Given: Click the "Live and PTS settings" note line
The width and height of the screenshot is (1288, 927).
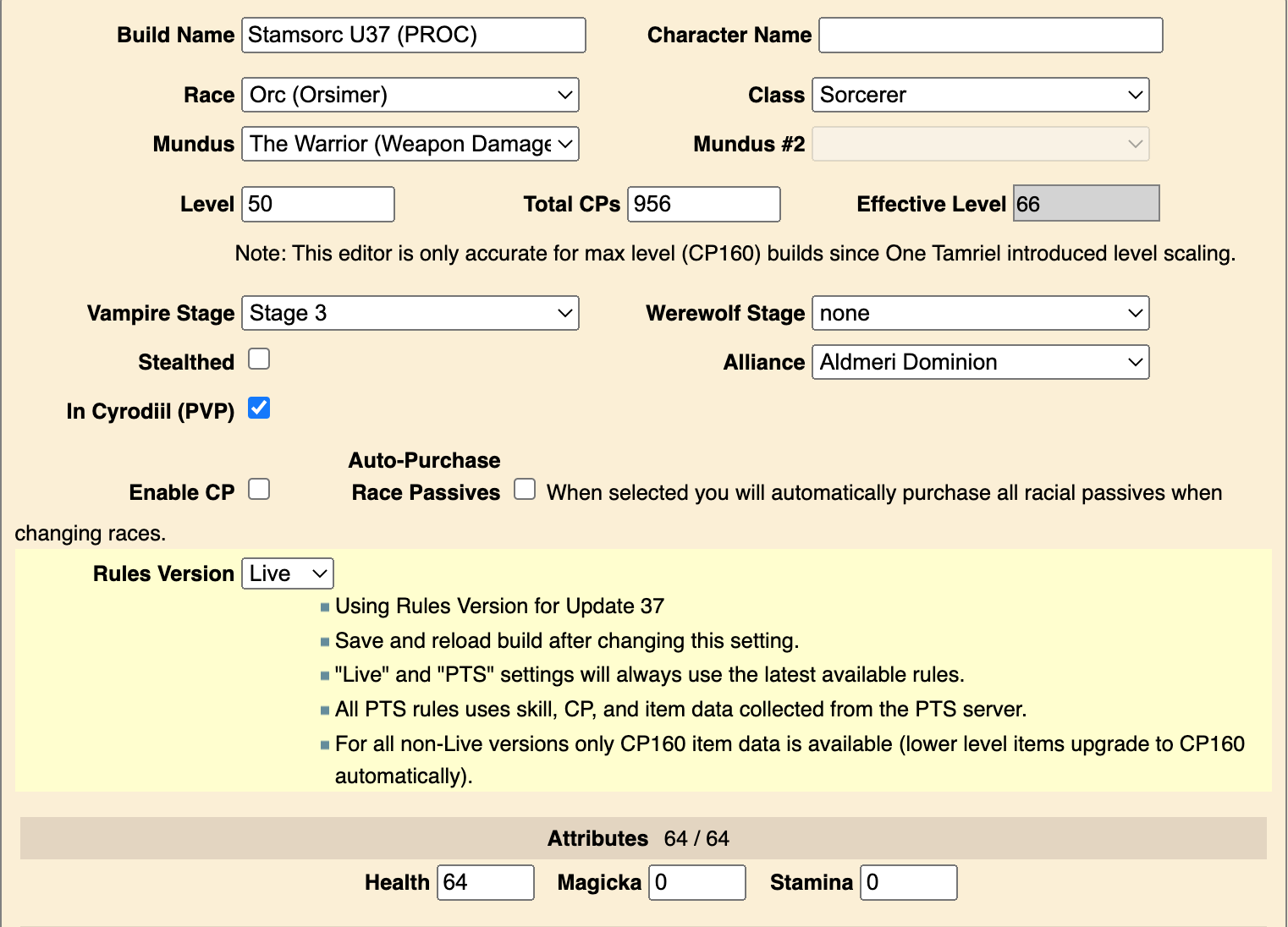Looking at the screenshot, I should click(650, 675).
